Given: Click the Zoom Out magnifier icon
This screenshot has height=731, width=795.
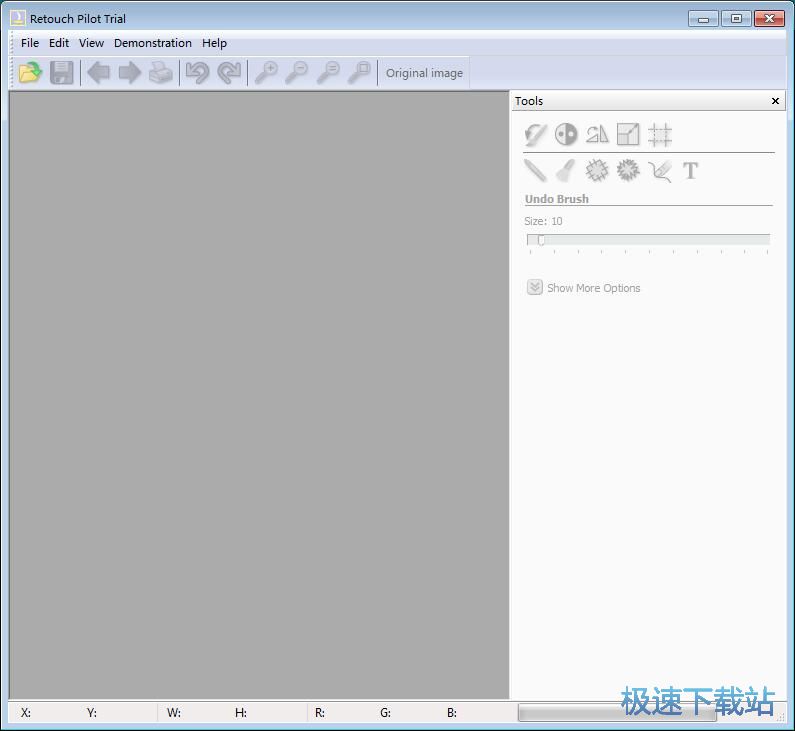Looking at the screenshot, I should click(297, 72).
